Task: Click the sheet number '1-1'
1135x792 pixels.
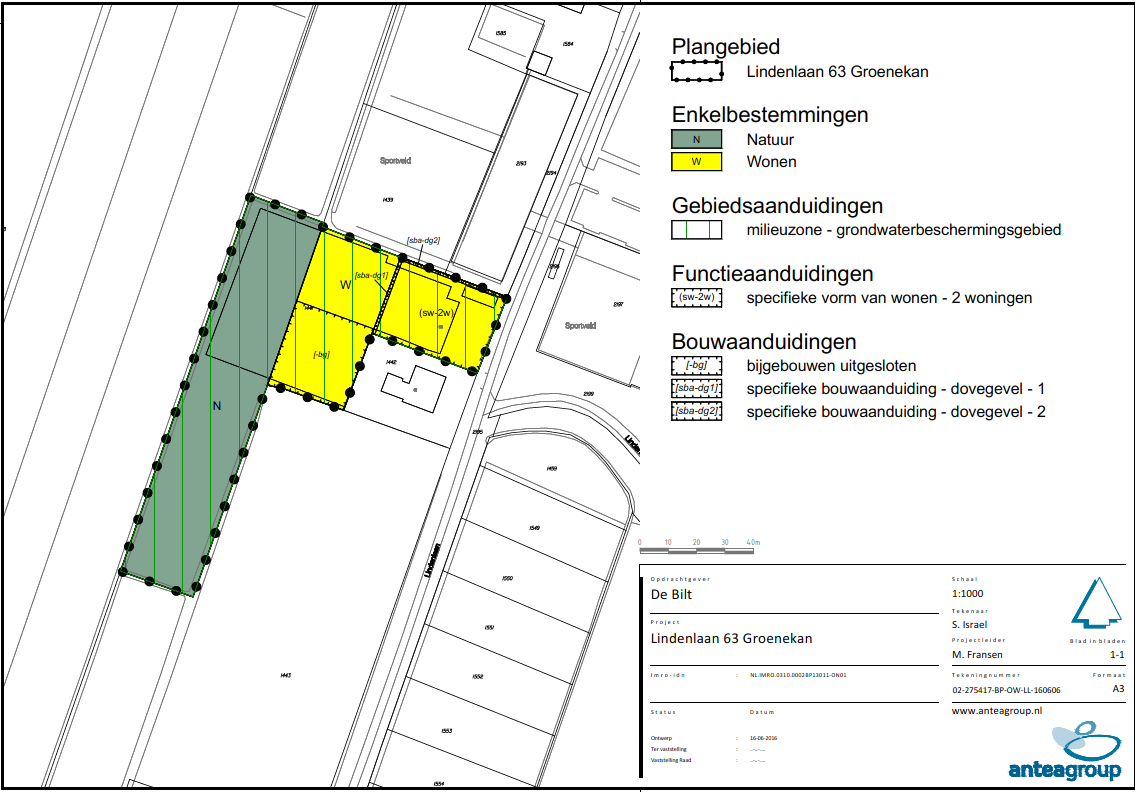Action: click(x=1117, y=654)
